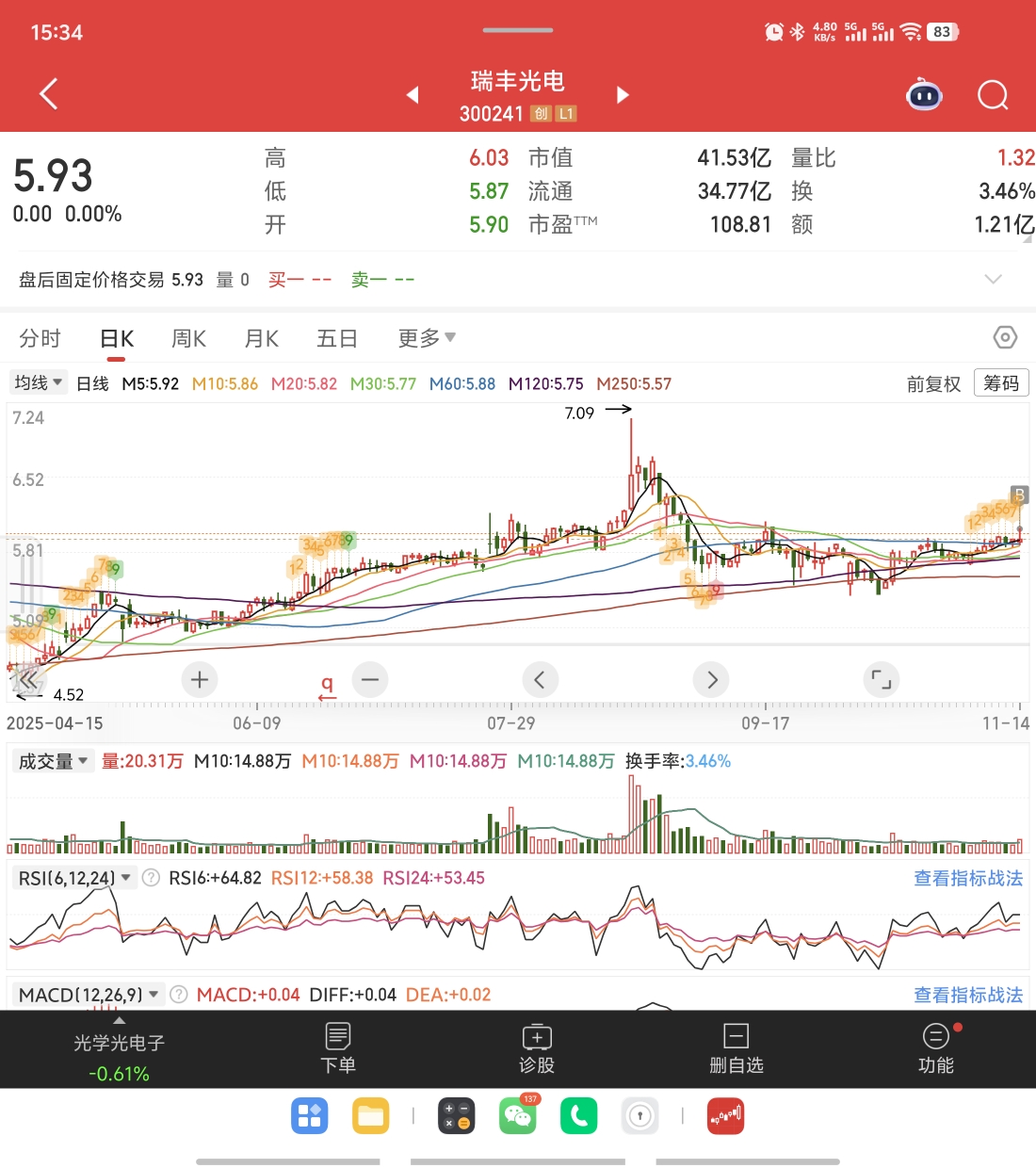The image size is (1036, 1168).
Task: Open MACD(12,26,9) indicator dropdown
Action: 89,995
